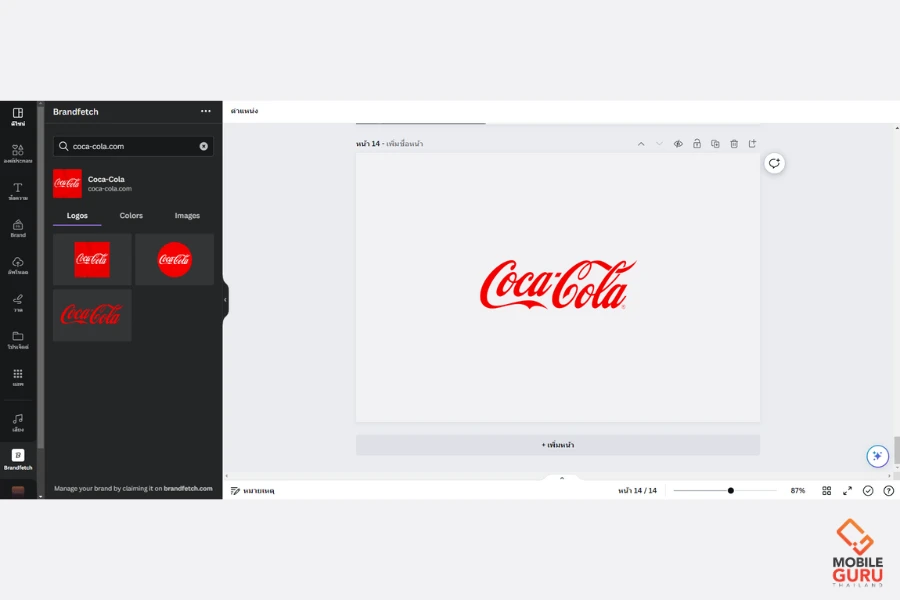This screenshot has height=600, width=900.
Task: Expand the page thumbnails drawer at bottom
Action: [561, 478]
